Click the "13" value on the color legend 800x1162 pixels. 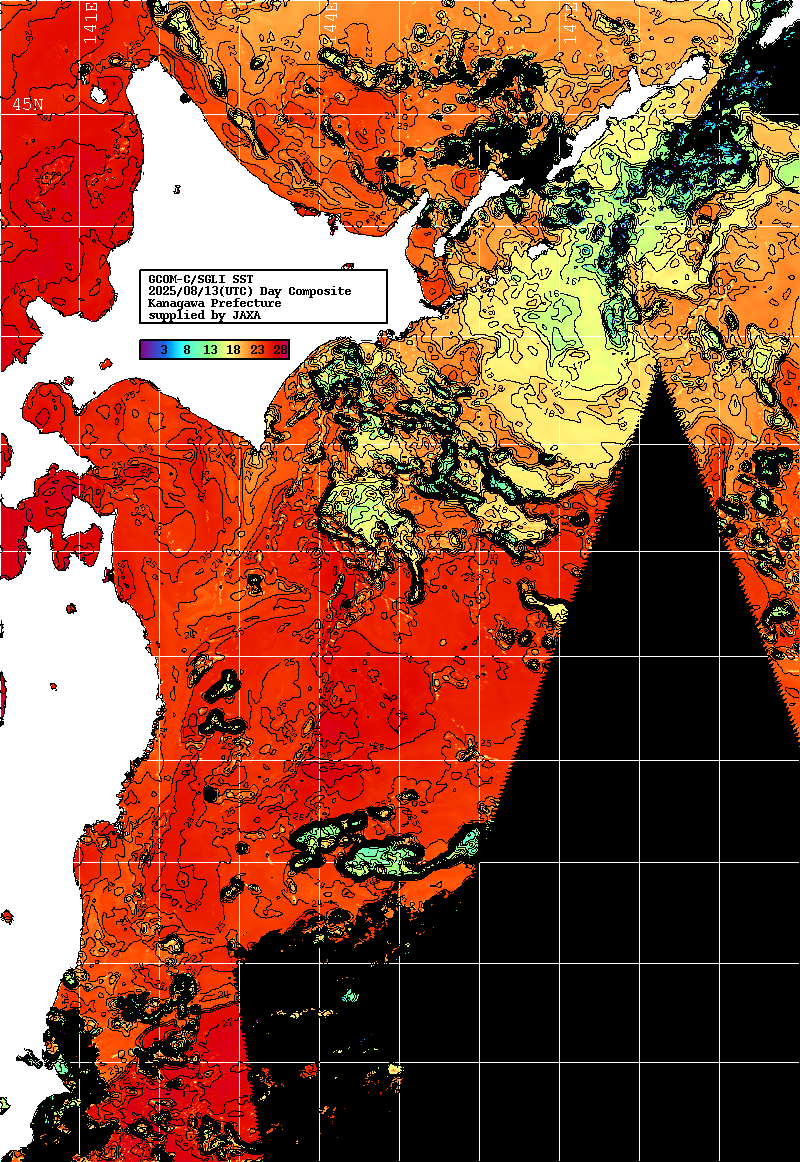(210, 350)
